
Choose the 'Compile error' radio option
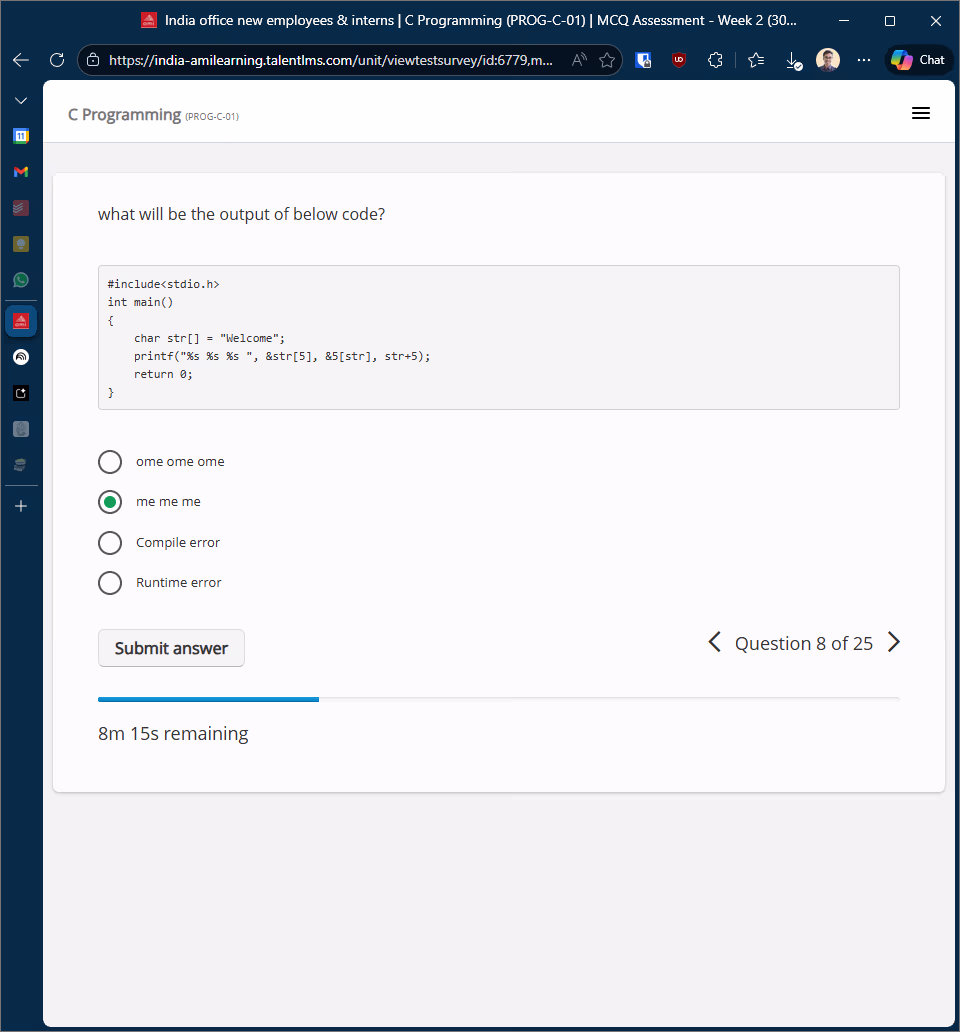pyautogui.click(x=110, y=543)
